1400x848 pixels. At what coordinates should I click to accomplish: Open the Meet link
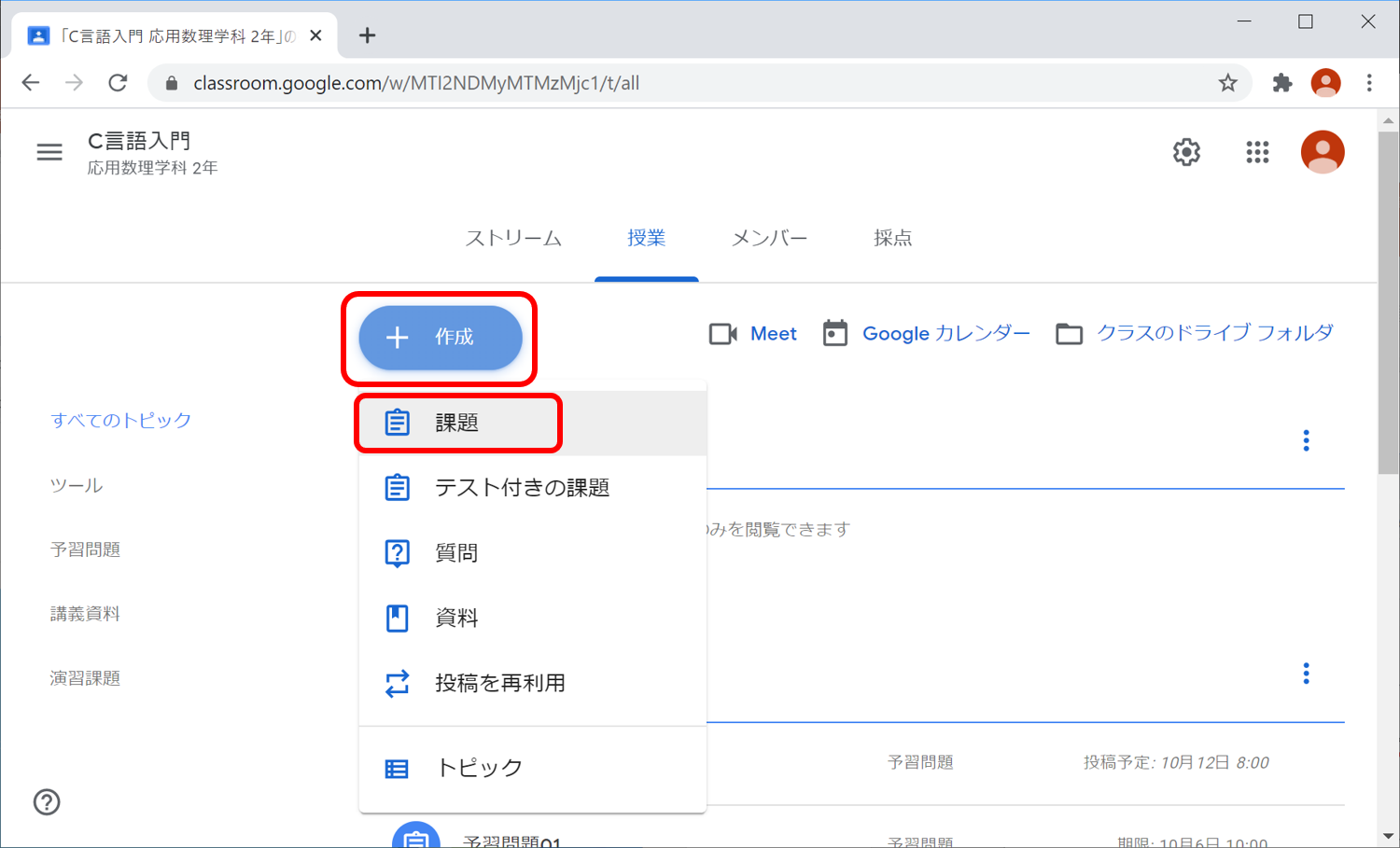pyautogui.click(x=774, y=334)
